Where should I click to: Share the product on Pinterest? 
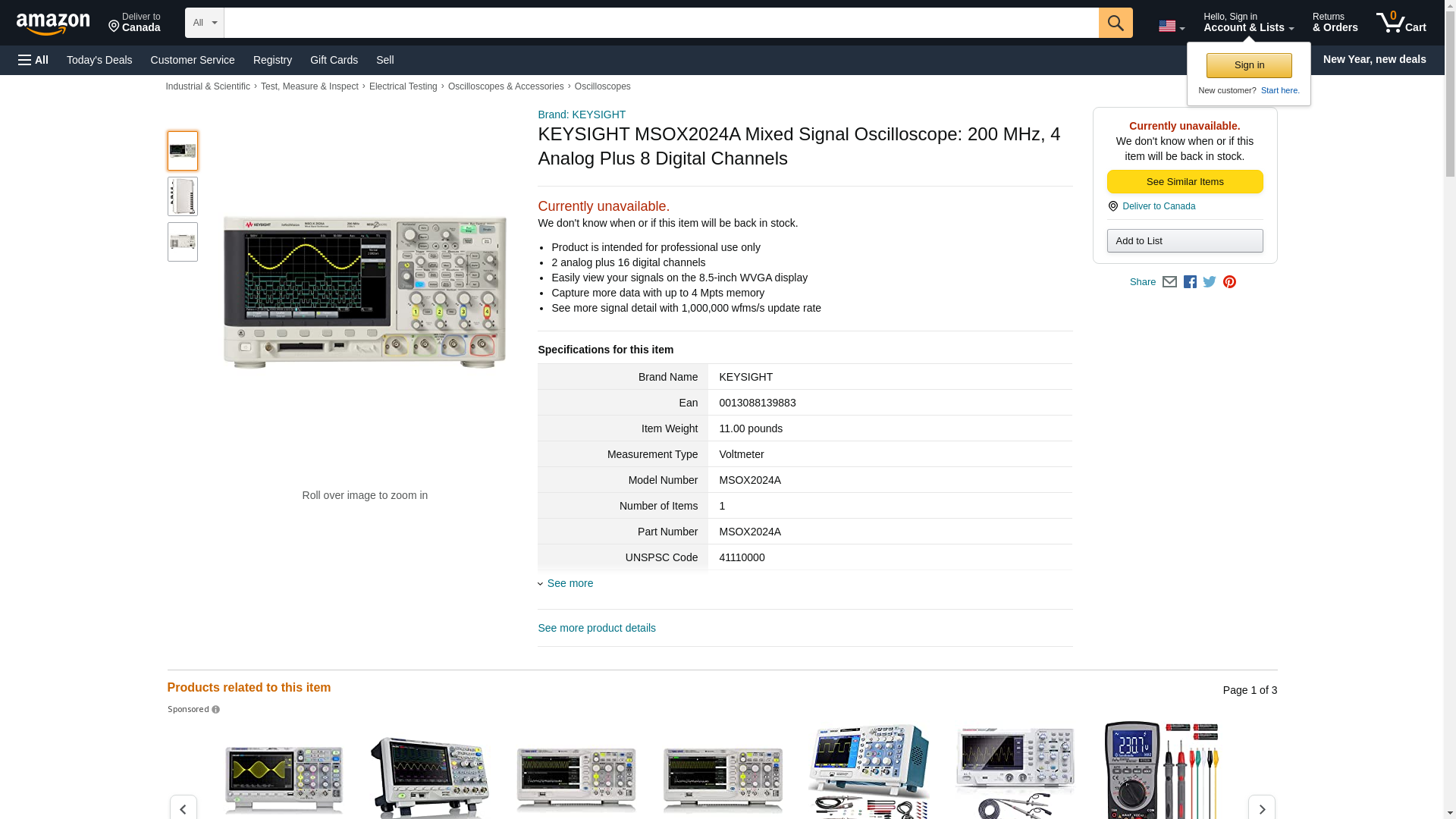[1229, 282]
